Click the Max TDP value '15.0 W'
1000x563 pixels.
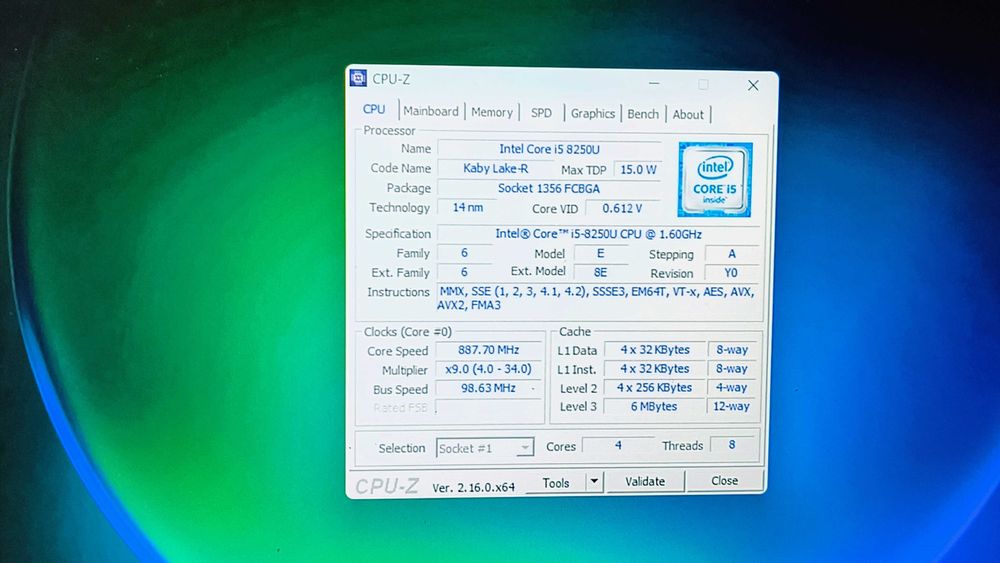pyautogui.click(x=638, y=170)
